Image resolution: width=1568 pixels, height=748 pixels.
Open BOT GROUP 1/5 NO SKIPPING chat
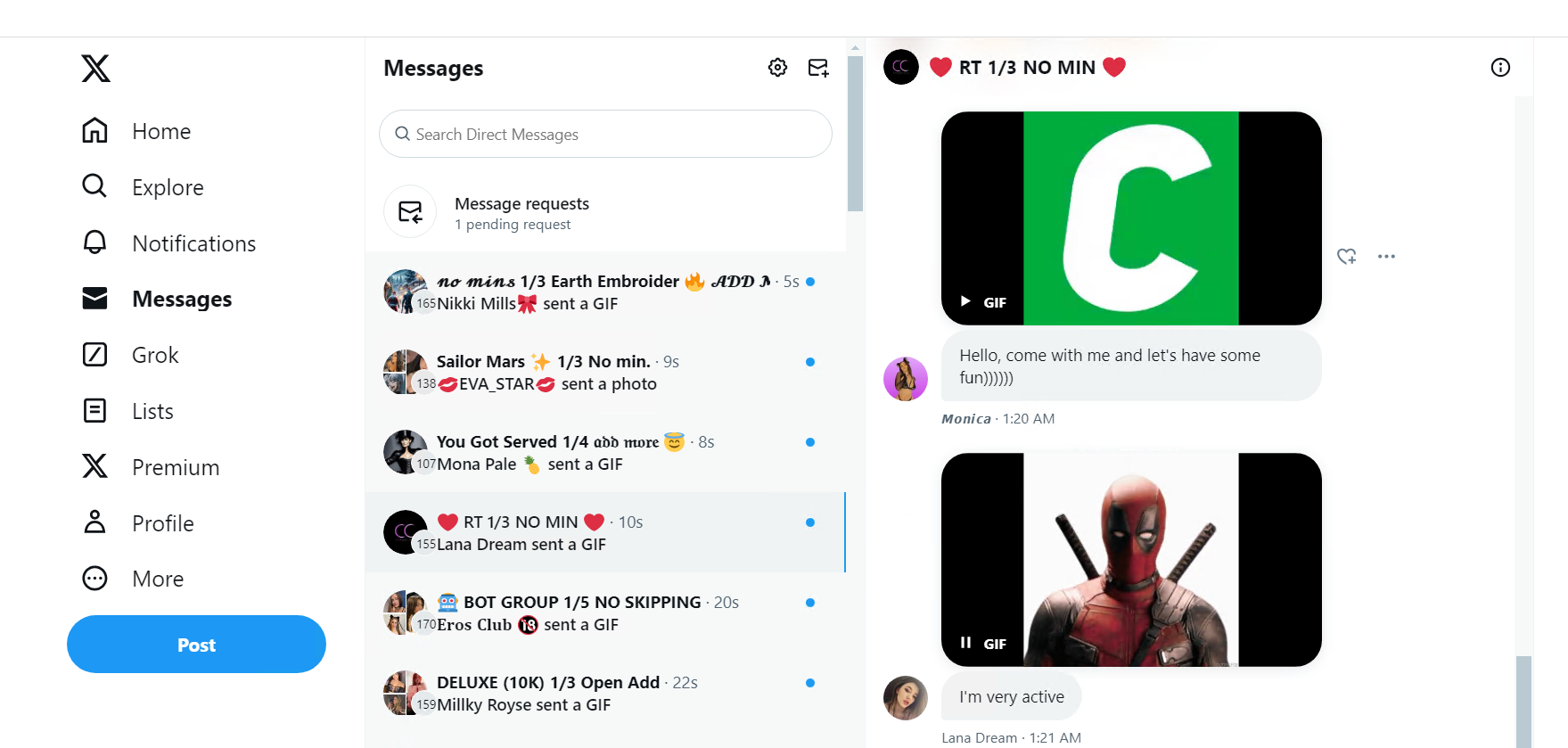(605, 612)
